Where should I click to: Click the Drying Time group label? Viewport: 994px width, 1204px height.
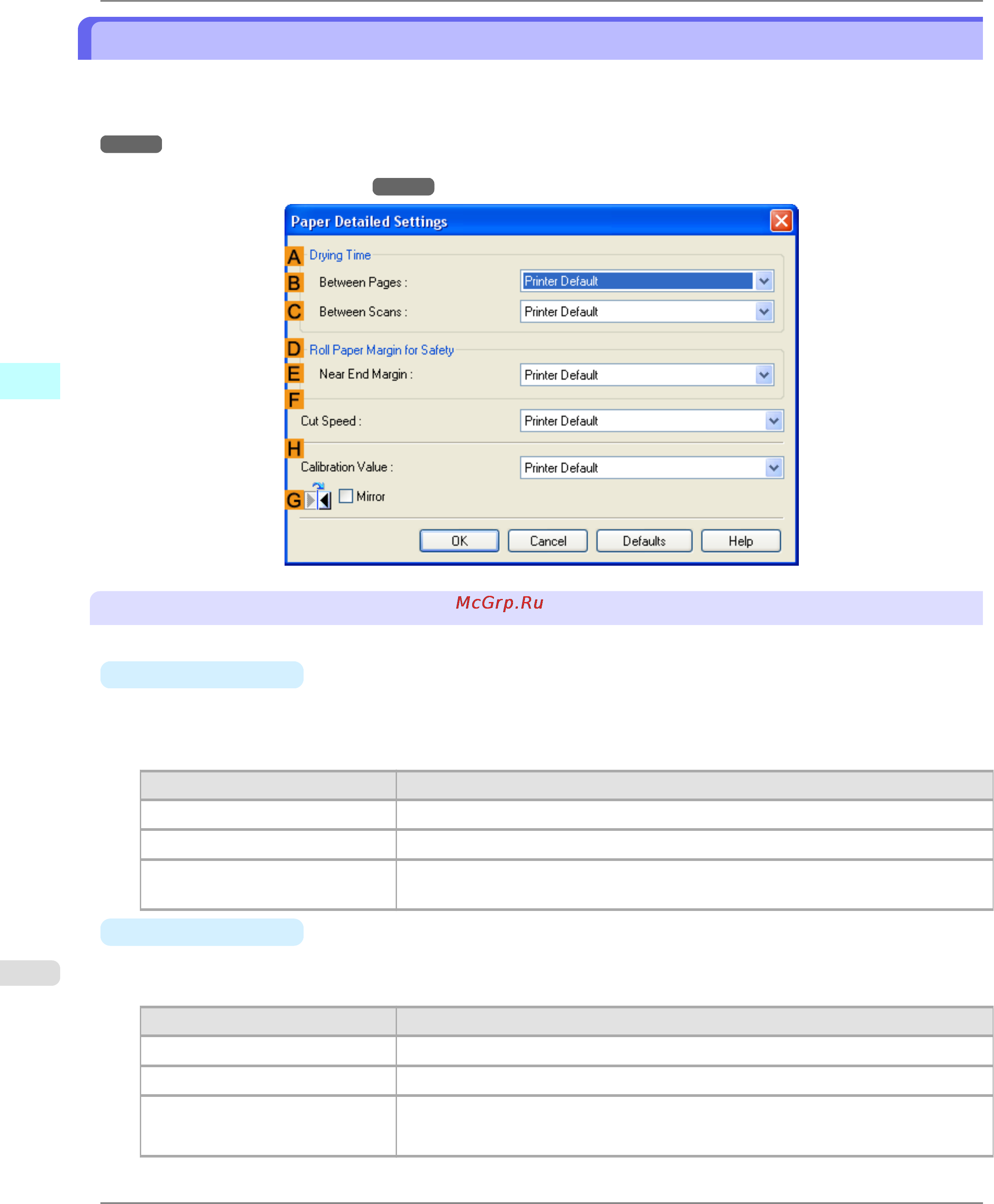pyautogui.click(x=340, y=255)
